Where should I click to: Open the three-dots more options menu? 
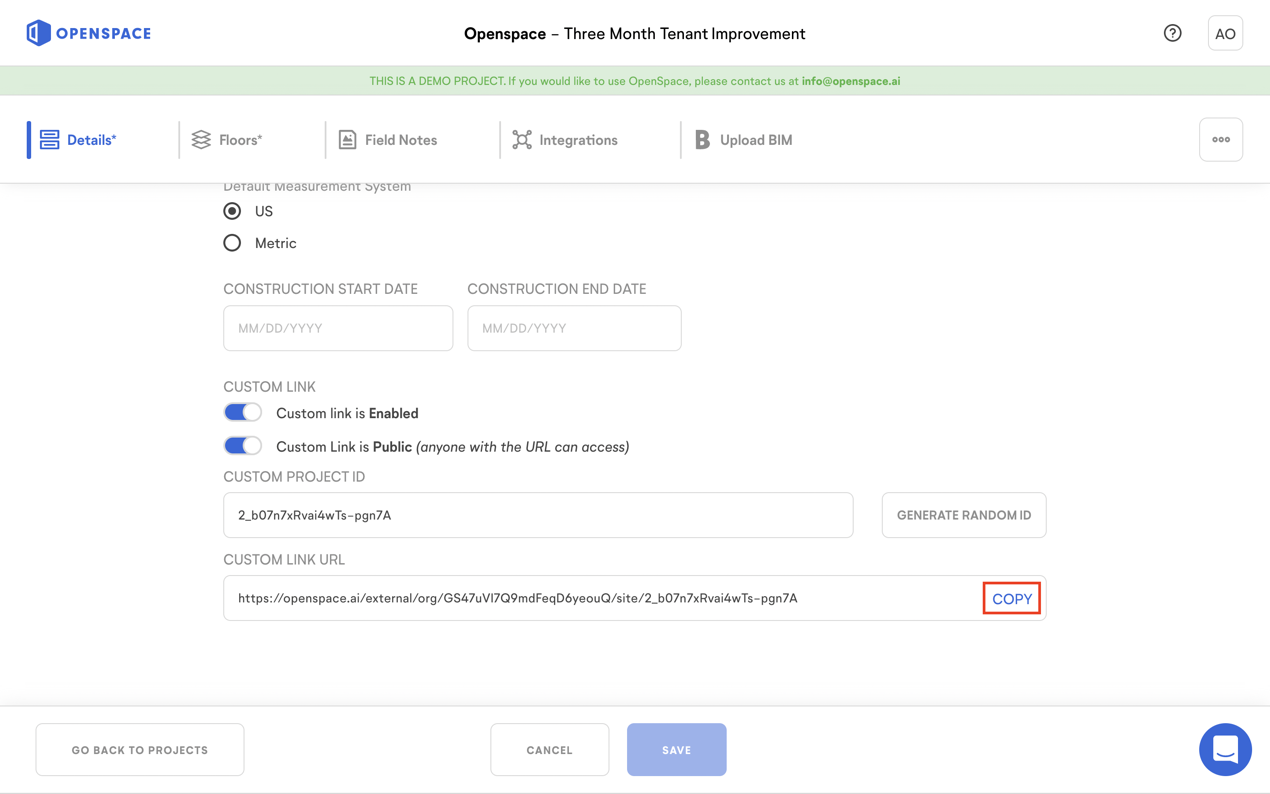point(1221,140)
